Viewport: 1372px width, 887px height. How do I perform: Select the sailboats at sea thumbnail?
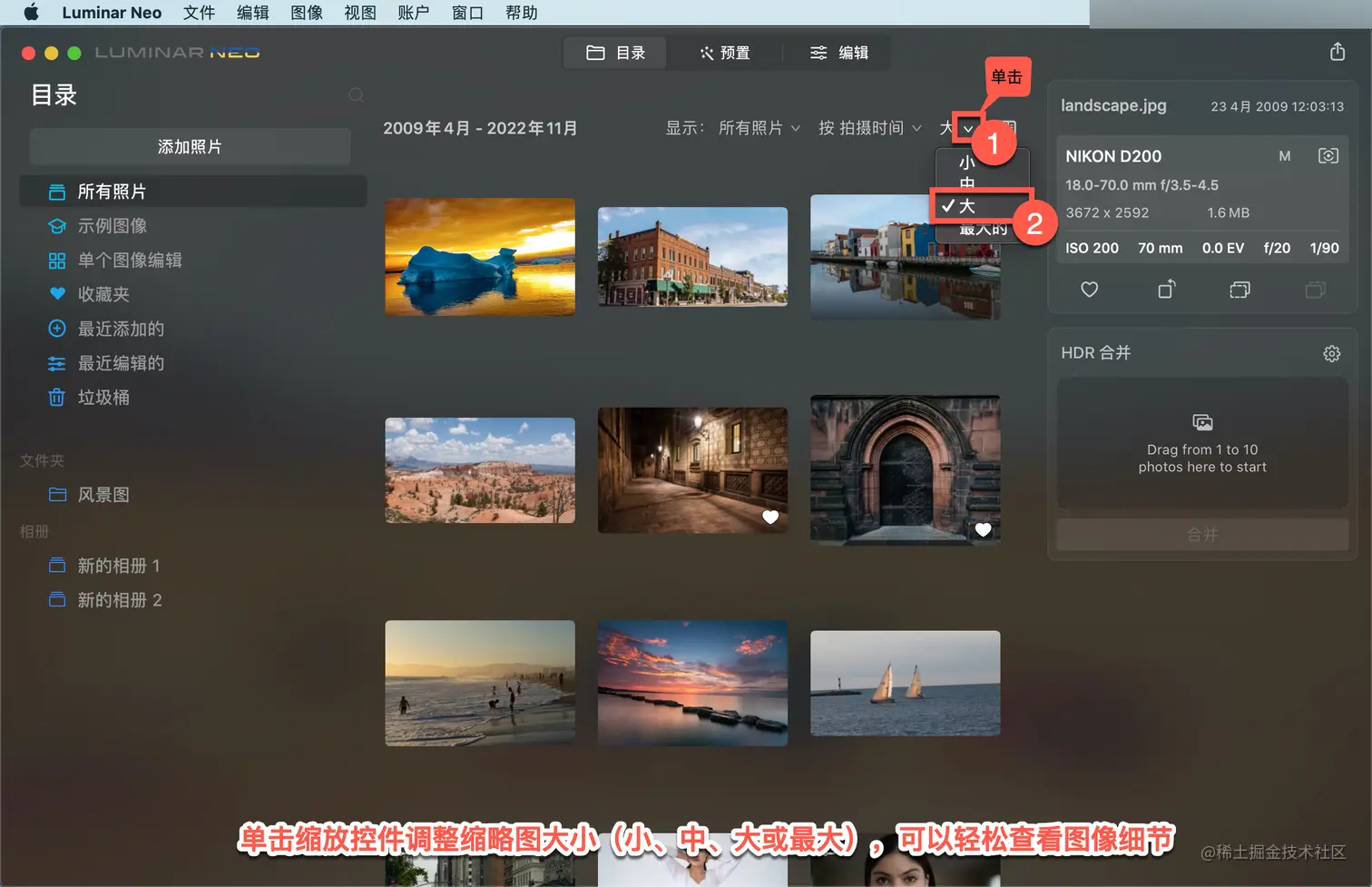[x=905, y=683]
